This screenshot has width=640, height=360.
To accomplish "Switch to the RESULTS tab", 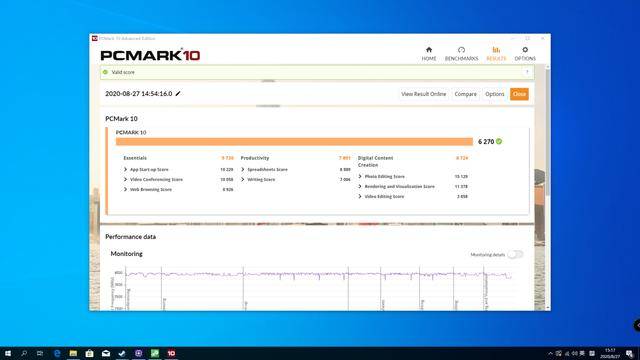I will 496,53.
